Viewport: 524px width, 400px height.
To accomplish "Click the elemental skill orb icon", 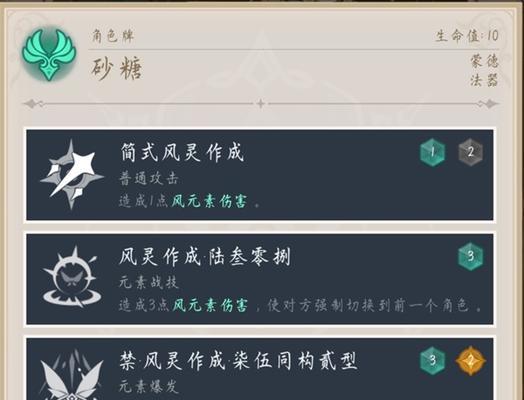I will (71, 277).
